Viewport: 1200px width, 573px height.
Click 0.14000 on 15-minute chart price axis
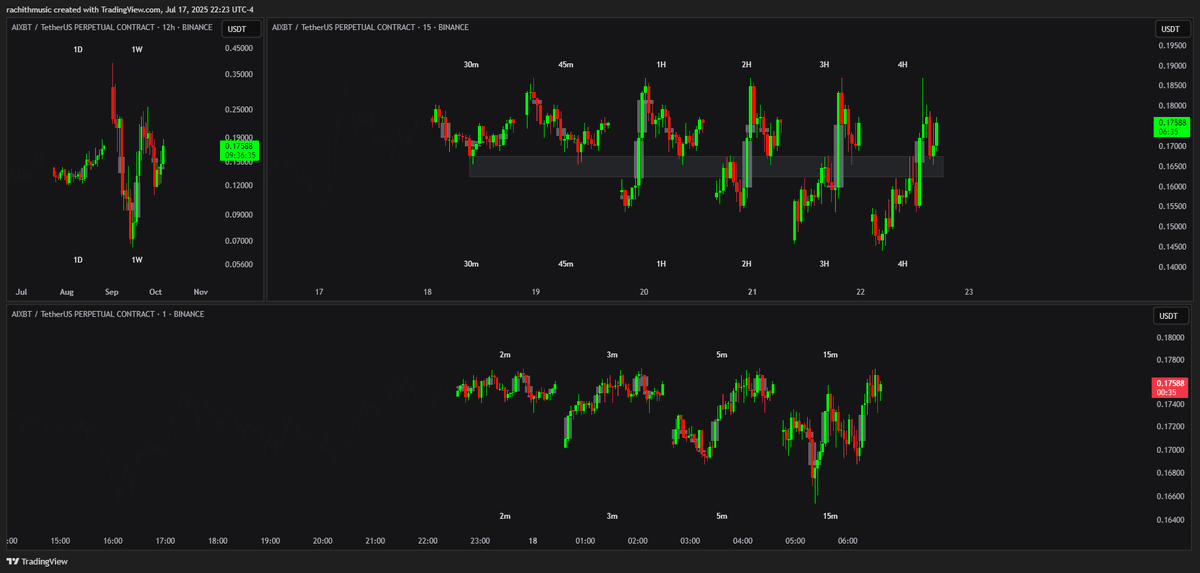[1172, 268]
